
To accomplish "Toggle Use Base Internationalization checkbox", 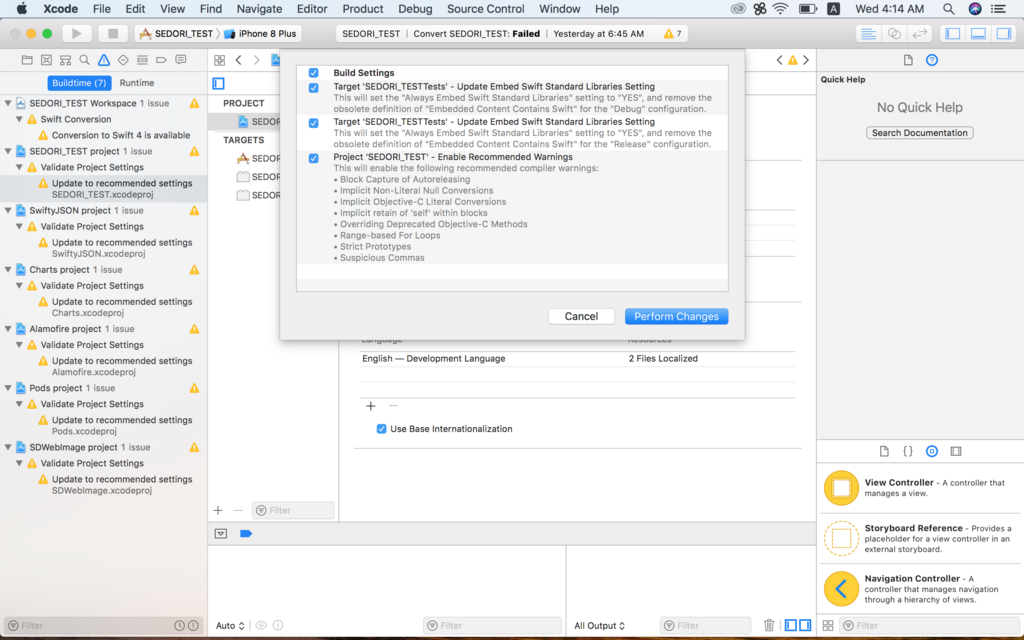I will coord(381,429).
